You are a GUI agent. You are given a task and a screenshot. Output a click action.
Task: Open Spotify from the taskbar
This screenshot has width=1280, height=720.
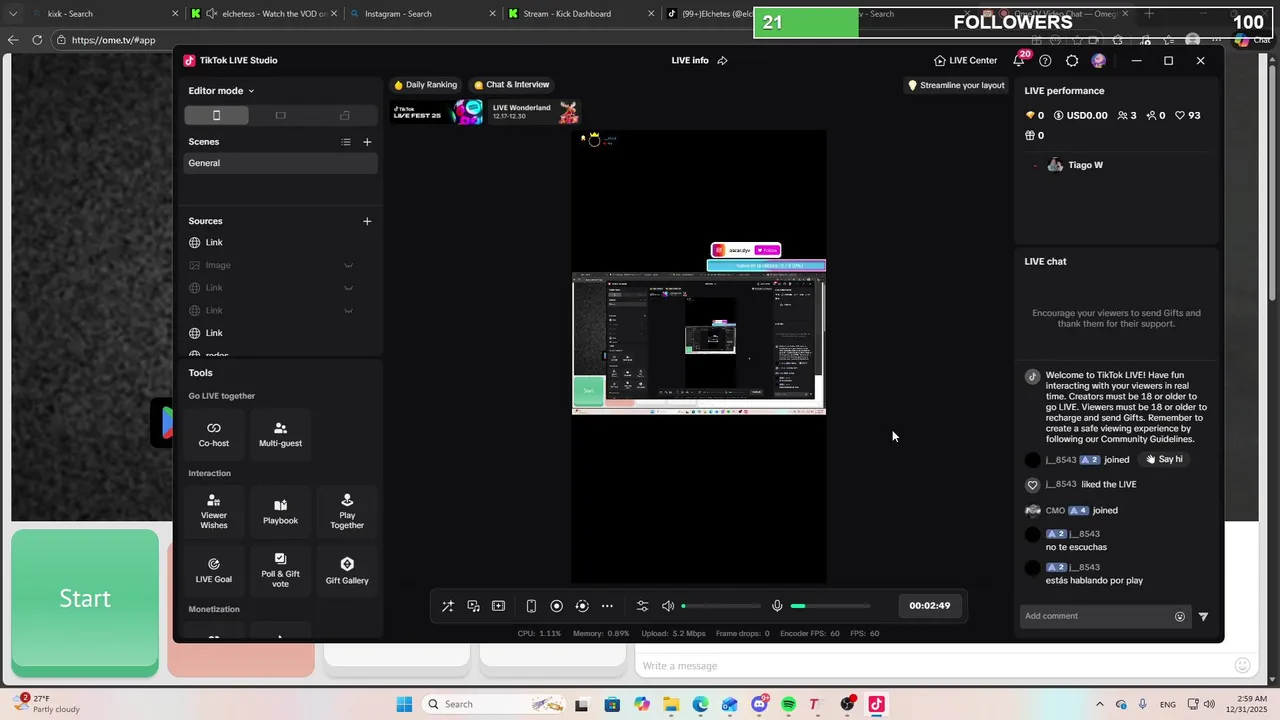[x=788, y=704]
